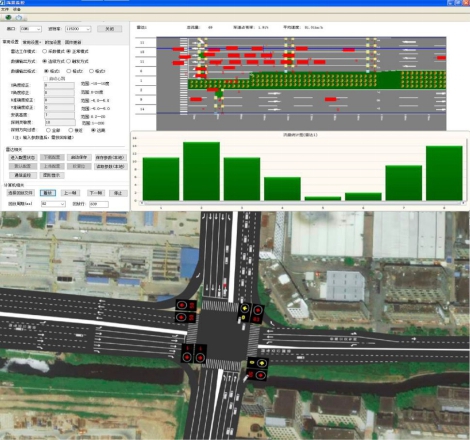Click top-left red lamp of northwest traffic light

click(182, 305)
